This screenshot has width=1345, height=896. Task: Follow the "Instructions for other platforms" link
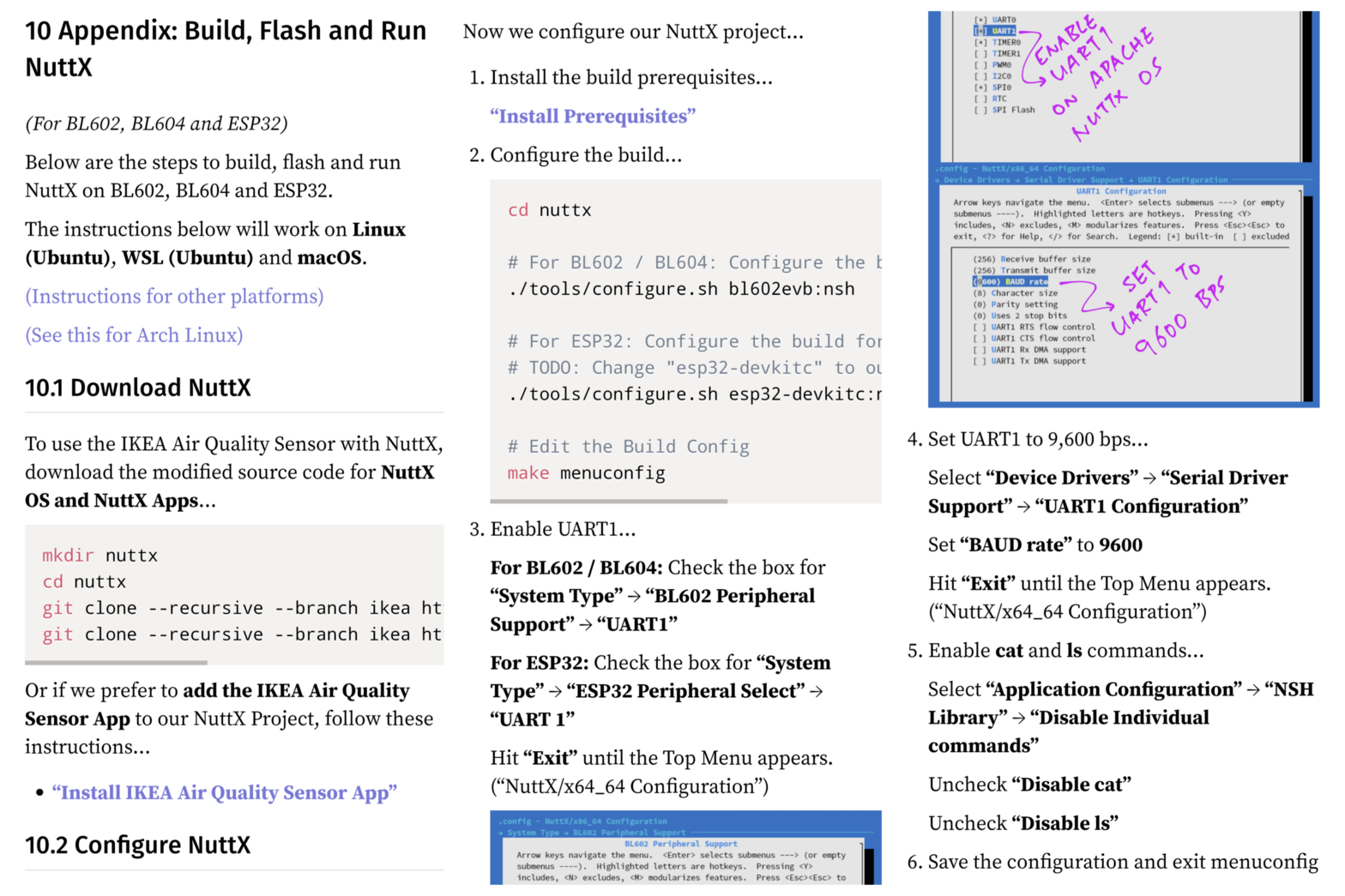174,296
